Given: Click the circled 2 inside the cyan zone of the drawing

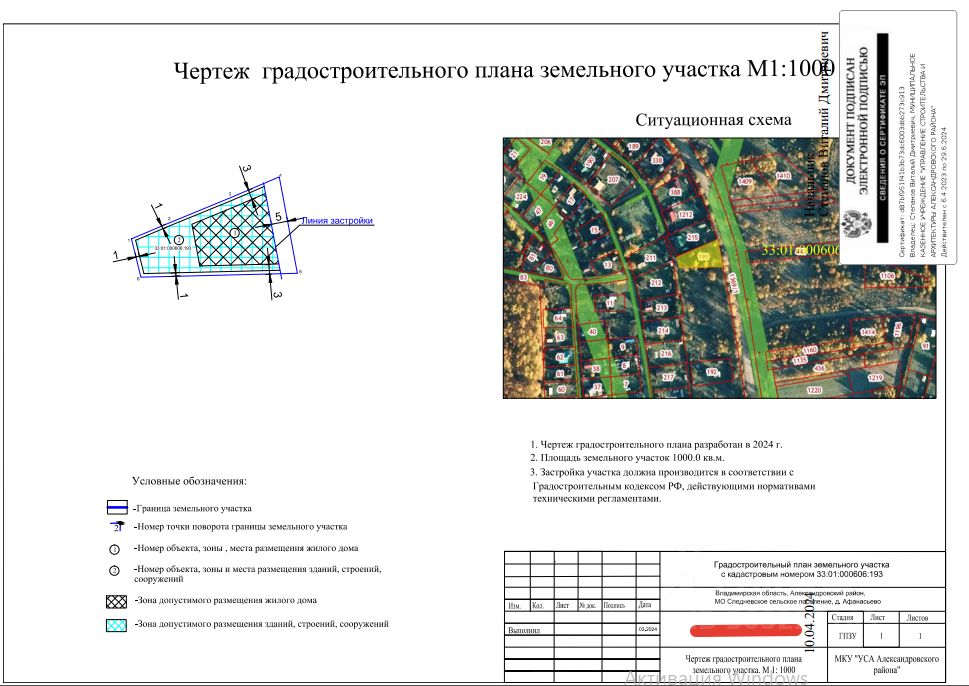Looking at the screenshot, I should coord(179,240).
